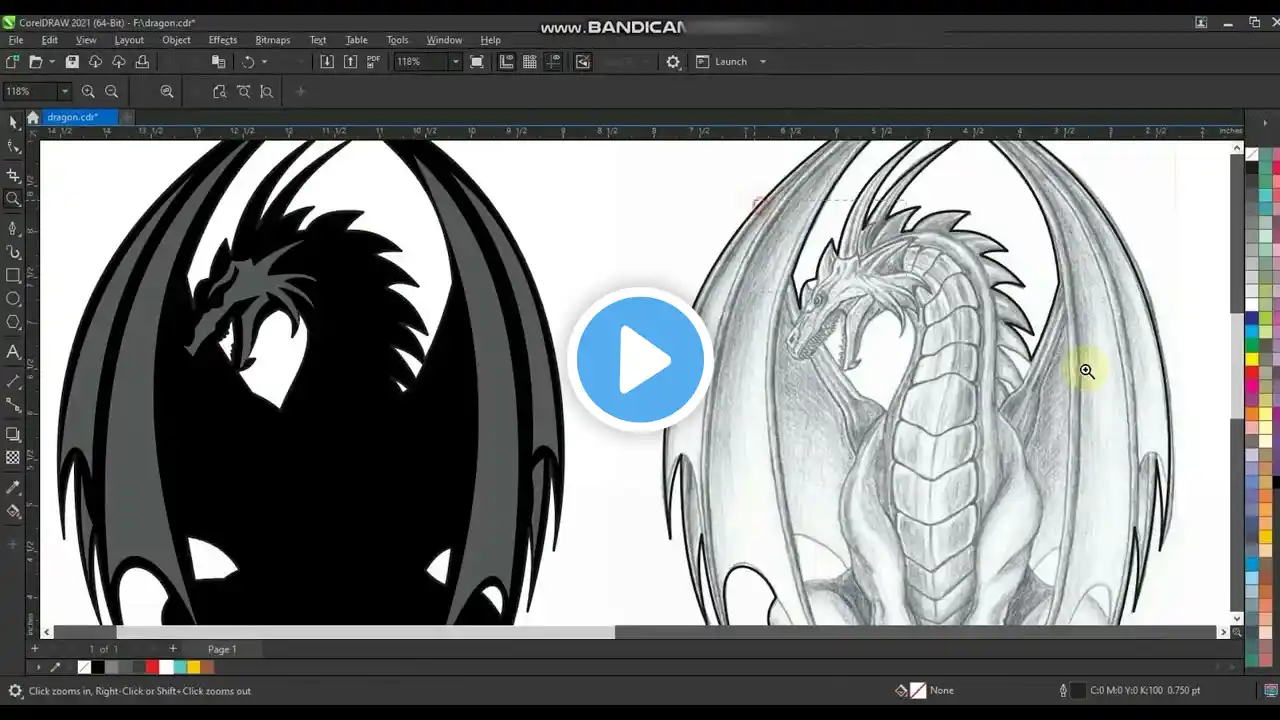Add a page after Page 1
This screenshot has width=1280, height=720.
172,649
